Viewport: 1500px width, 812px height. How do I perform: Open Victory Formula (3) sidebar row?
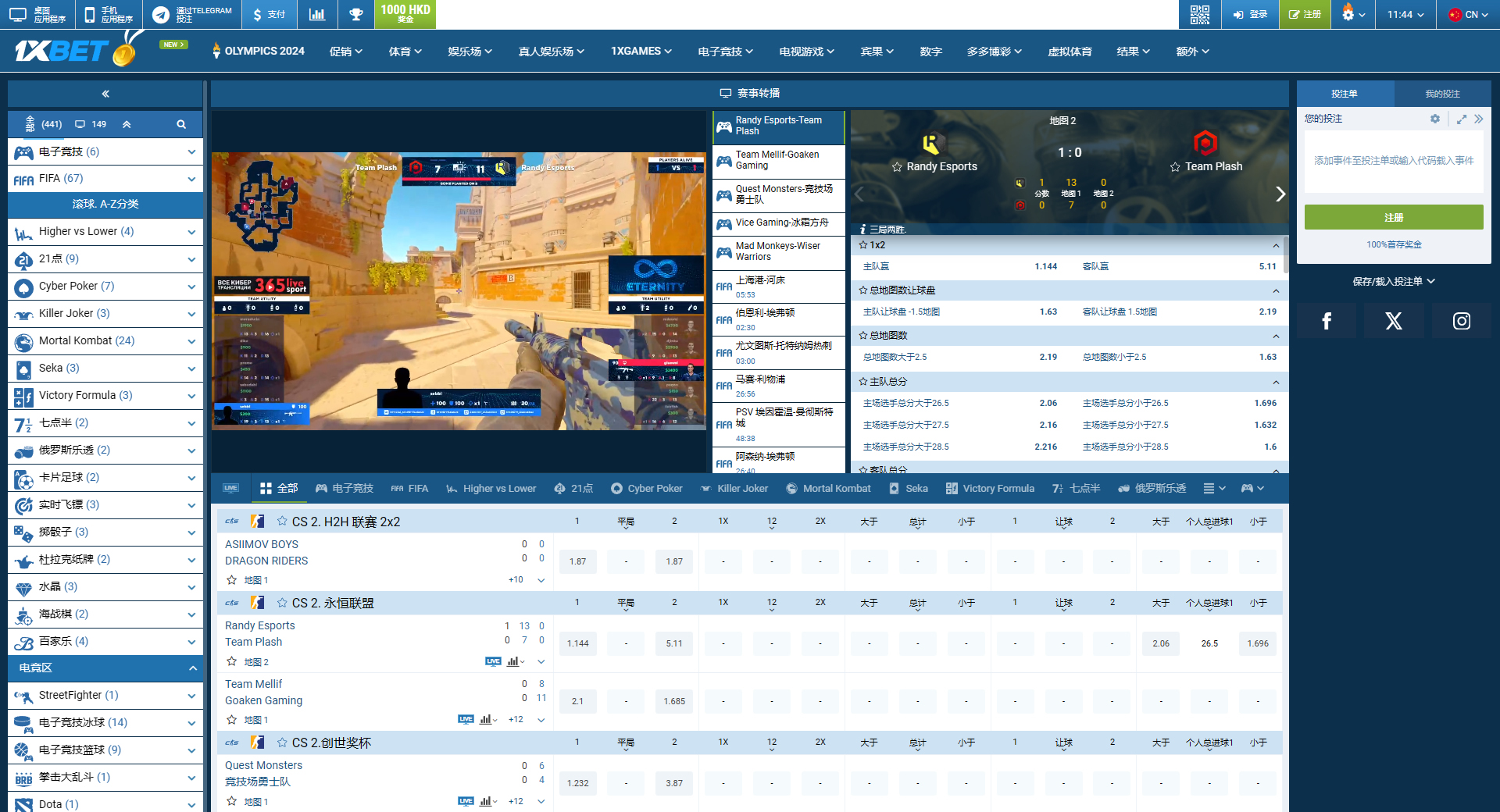[105, 395]
